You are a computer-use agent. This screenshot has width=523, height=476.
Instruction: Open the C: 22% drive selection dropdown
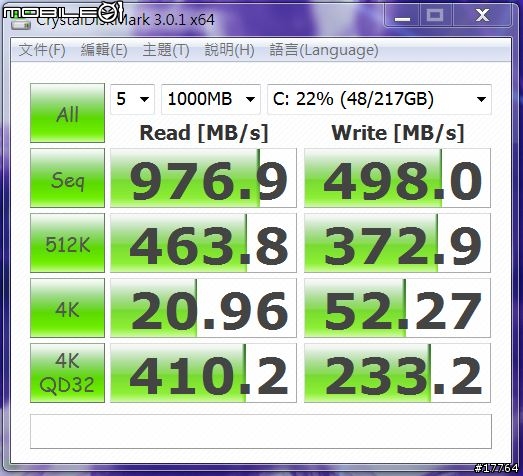379,99
